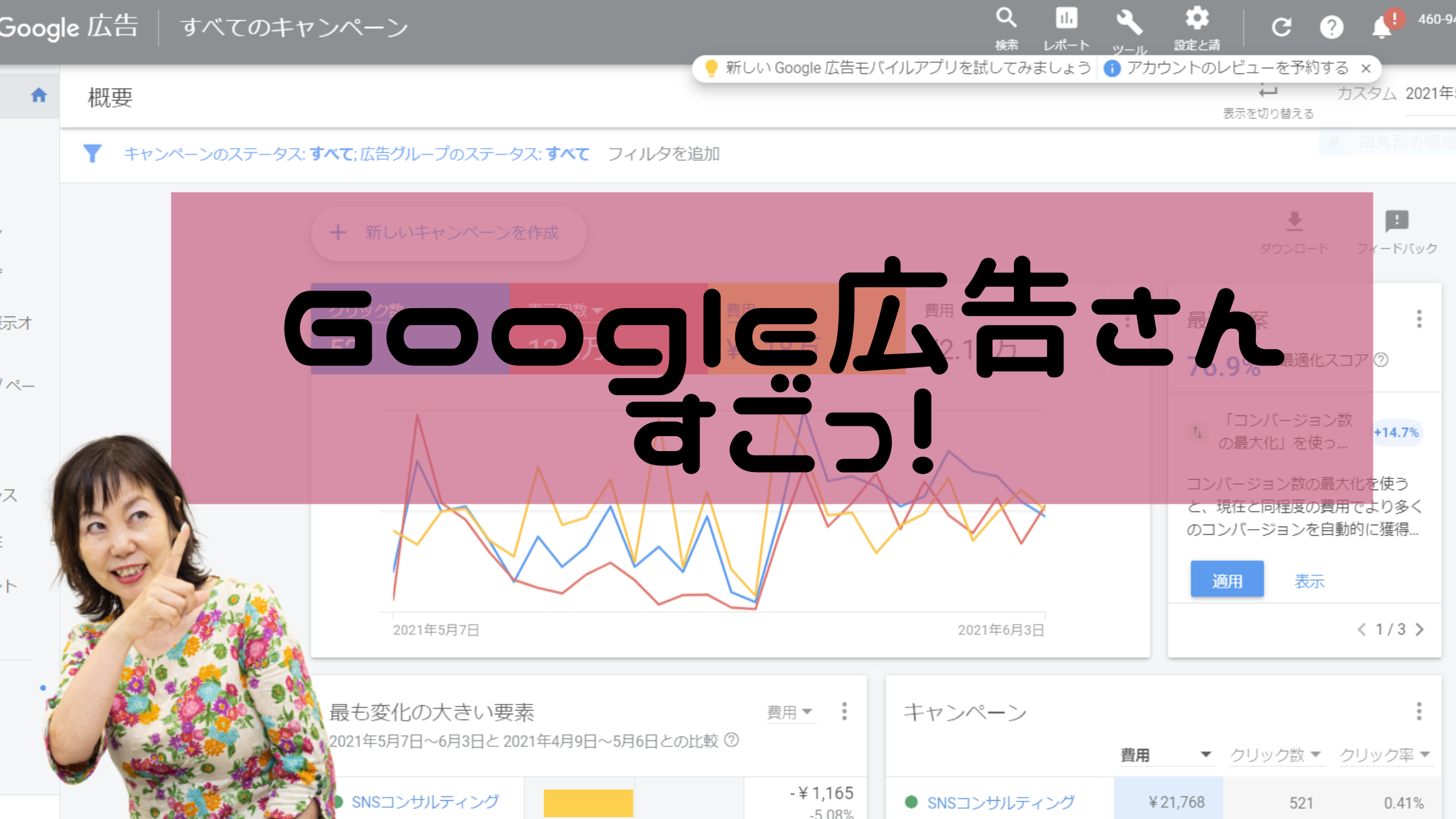Click the feedback (フィードバック) icon
The image size is (1456, 819).
click(x=1396, y=221)
